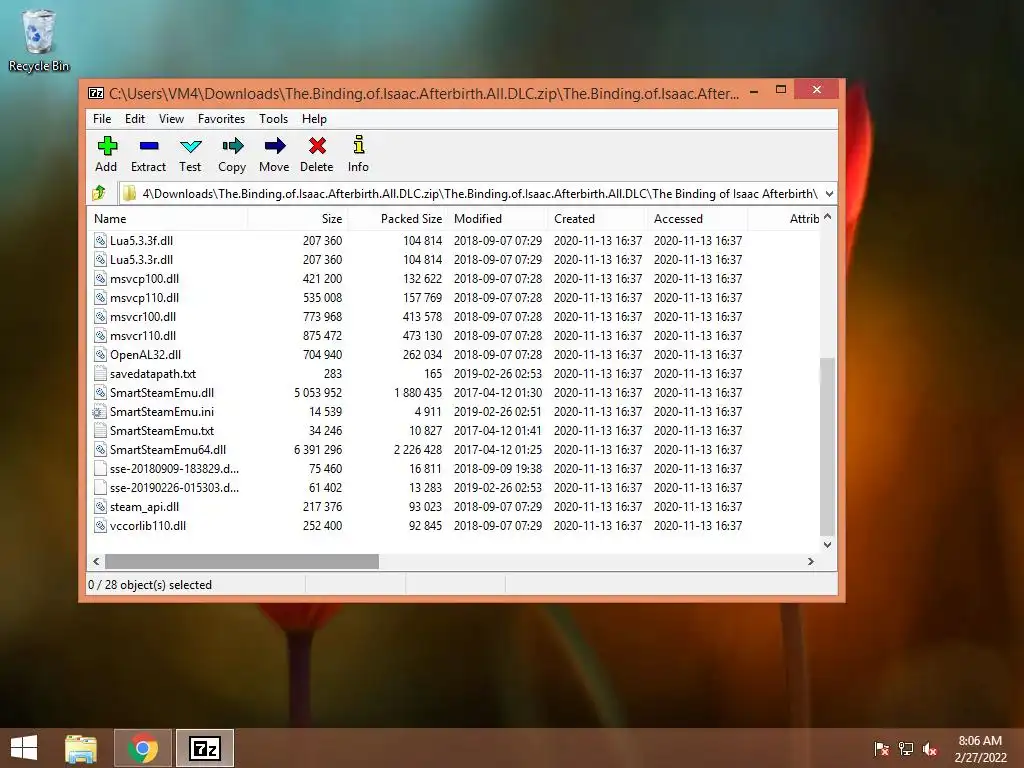
Task: Select the msvcp100.dll file icon
Action: (x=100, y=278)
